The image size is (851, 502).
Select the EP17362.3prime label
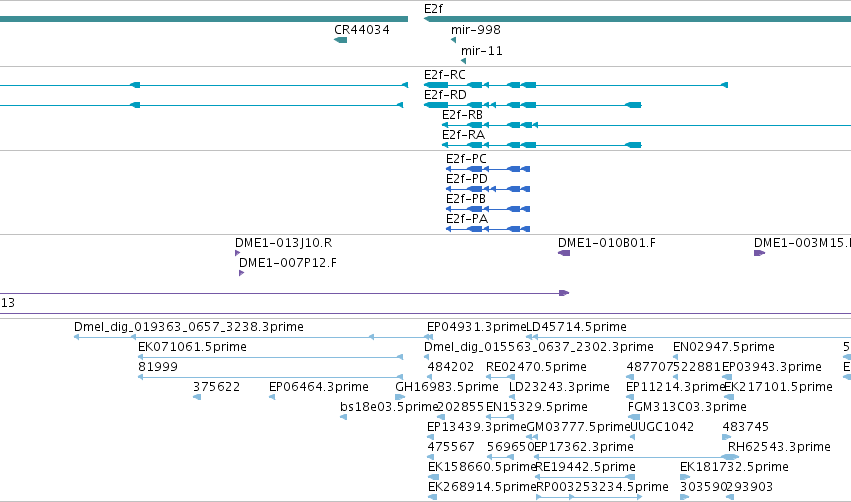[584, 448]
